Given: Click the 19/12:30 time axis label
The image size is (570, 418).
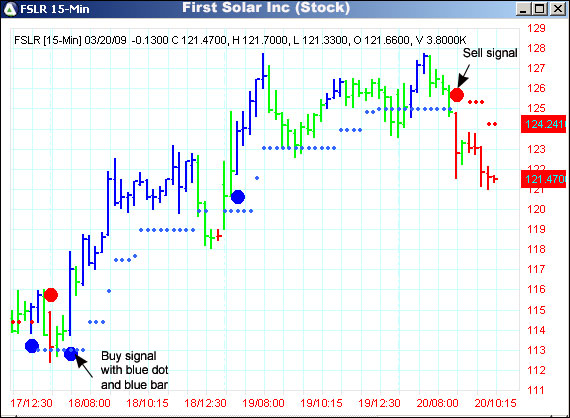Looking at the screenshot, I should (379, 403).
